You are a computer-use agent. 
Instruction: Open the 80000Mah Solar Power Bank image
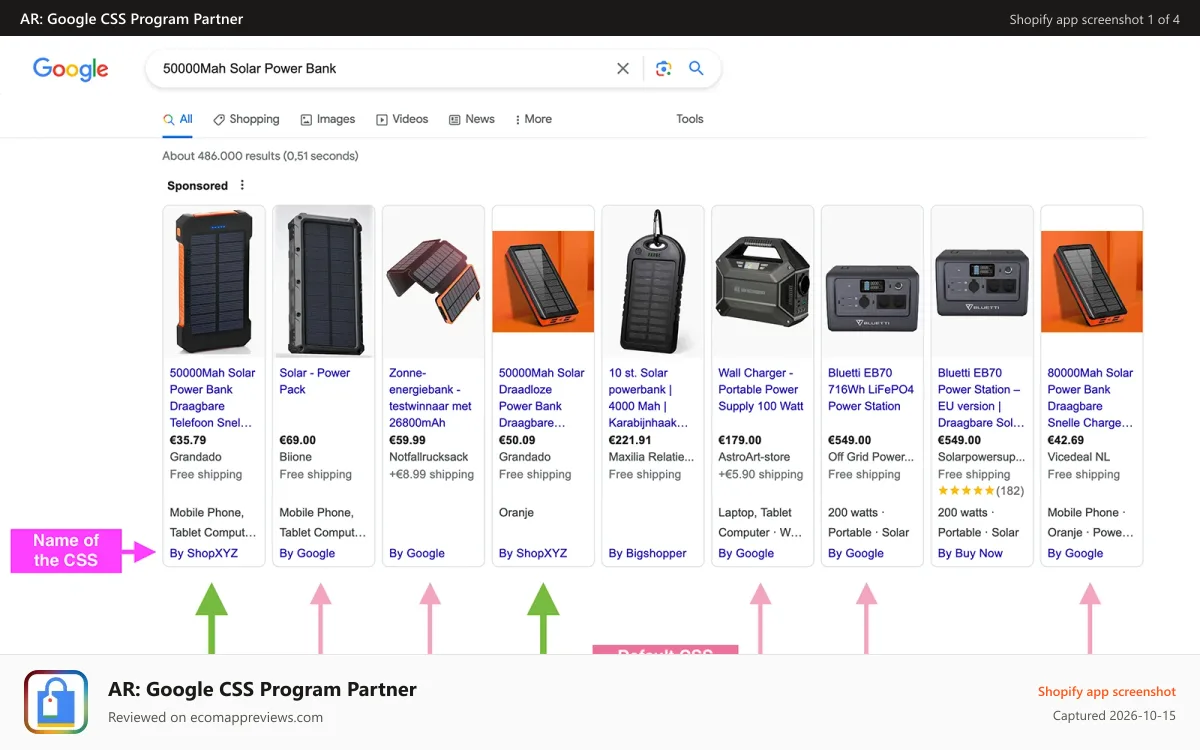(1092, 282)
